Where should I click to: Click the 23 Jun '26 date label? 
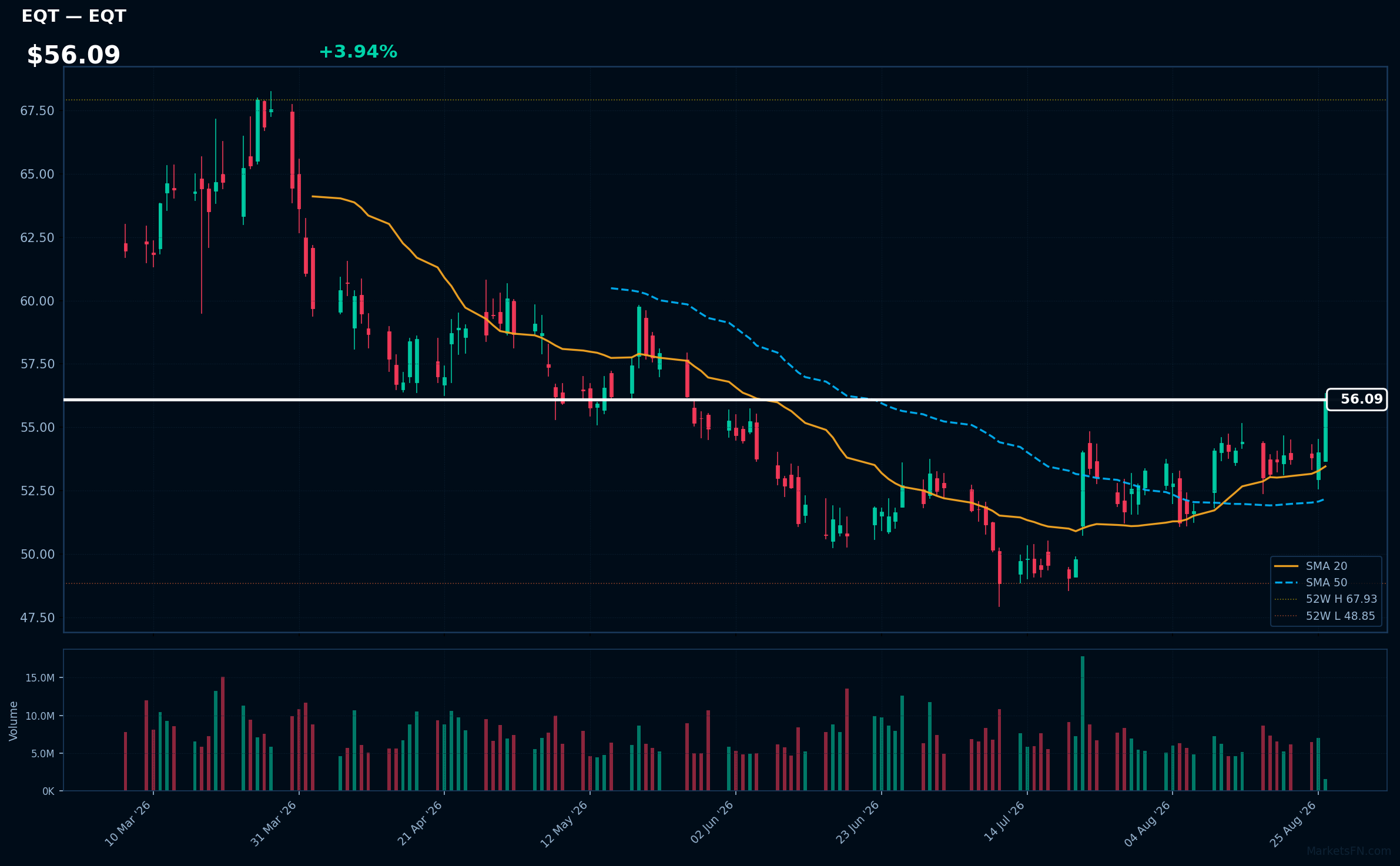(x=857, y=823)
